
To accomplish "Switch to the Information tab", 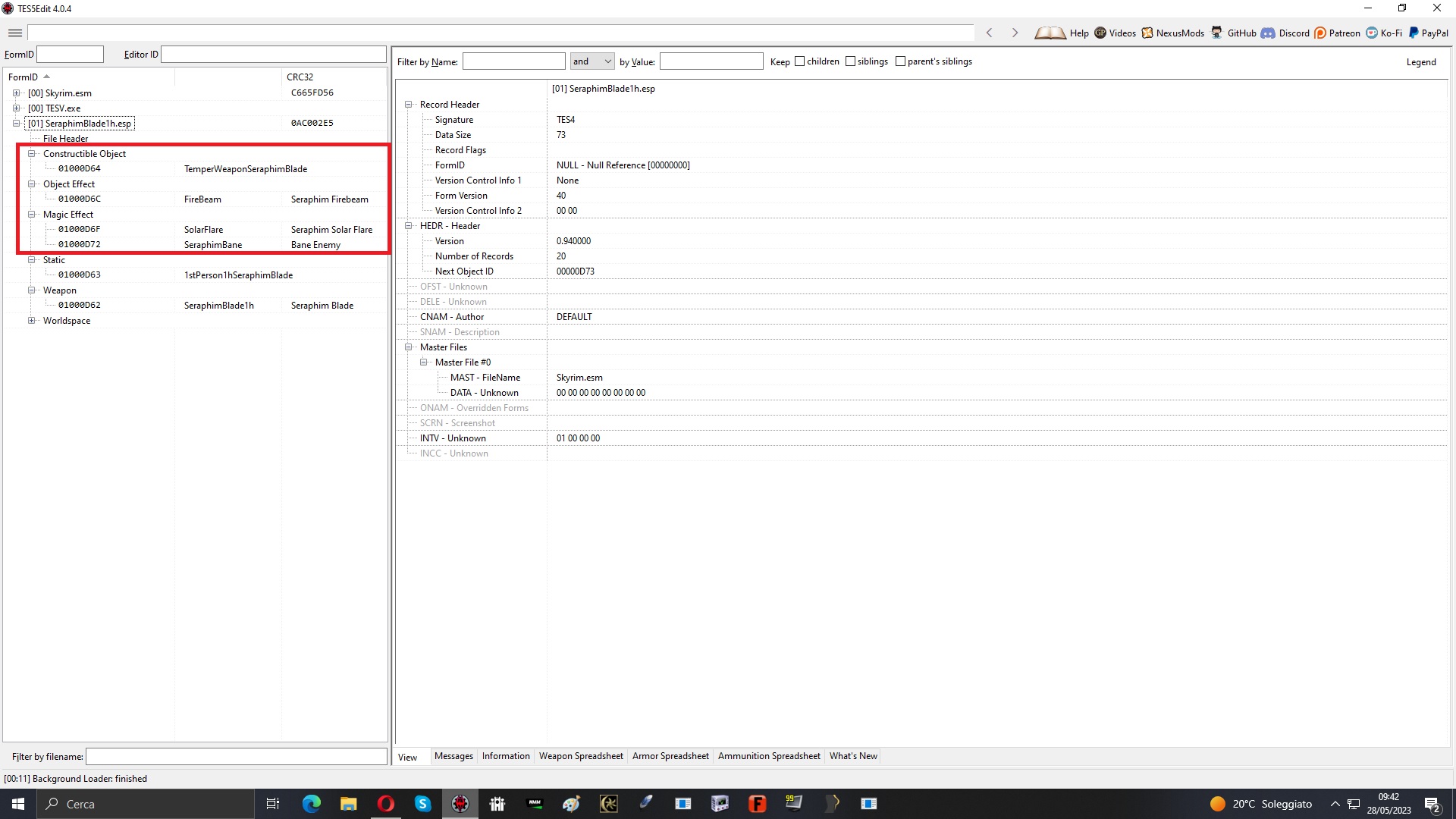I will [x=506, y=756].
